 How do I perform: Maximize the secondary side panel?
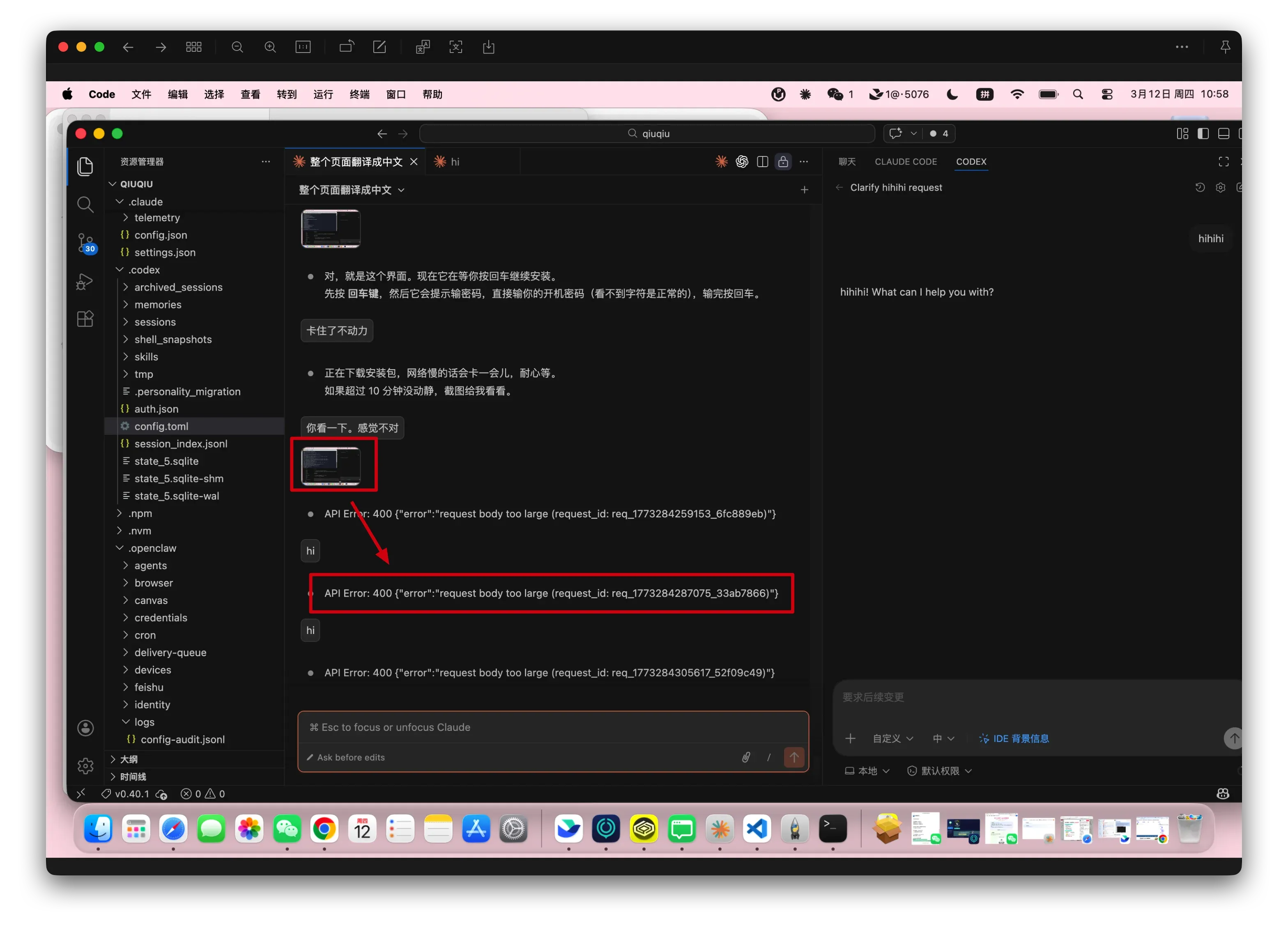click(1224, 162)
